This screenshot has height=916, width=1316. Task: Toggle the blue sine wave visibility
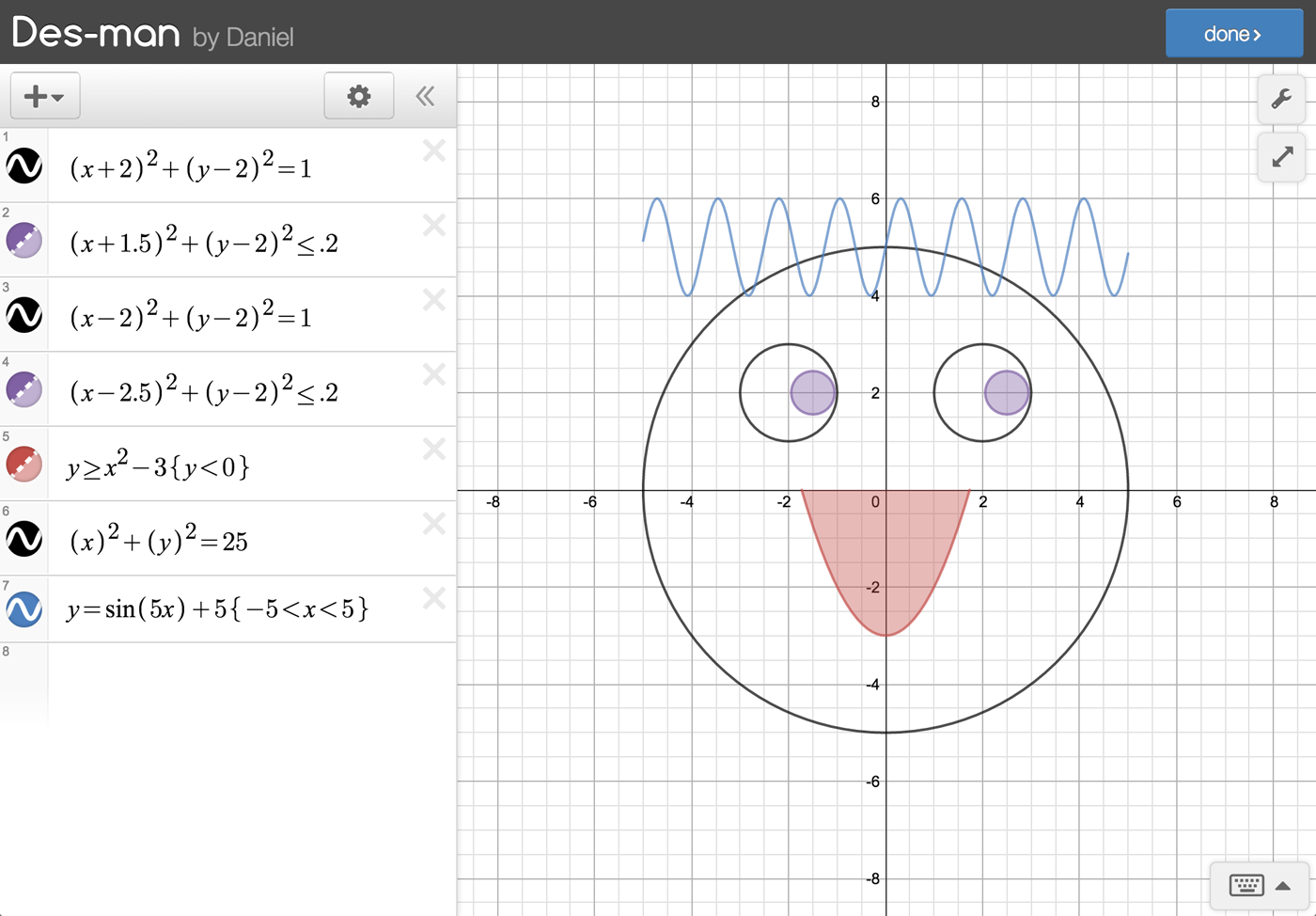click(x=24, y=609)
